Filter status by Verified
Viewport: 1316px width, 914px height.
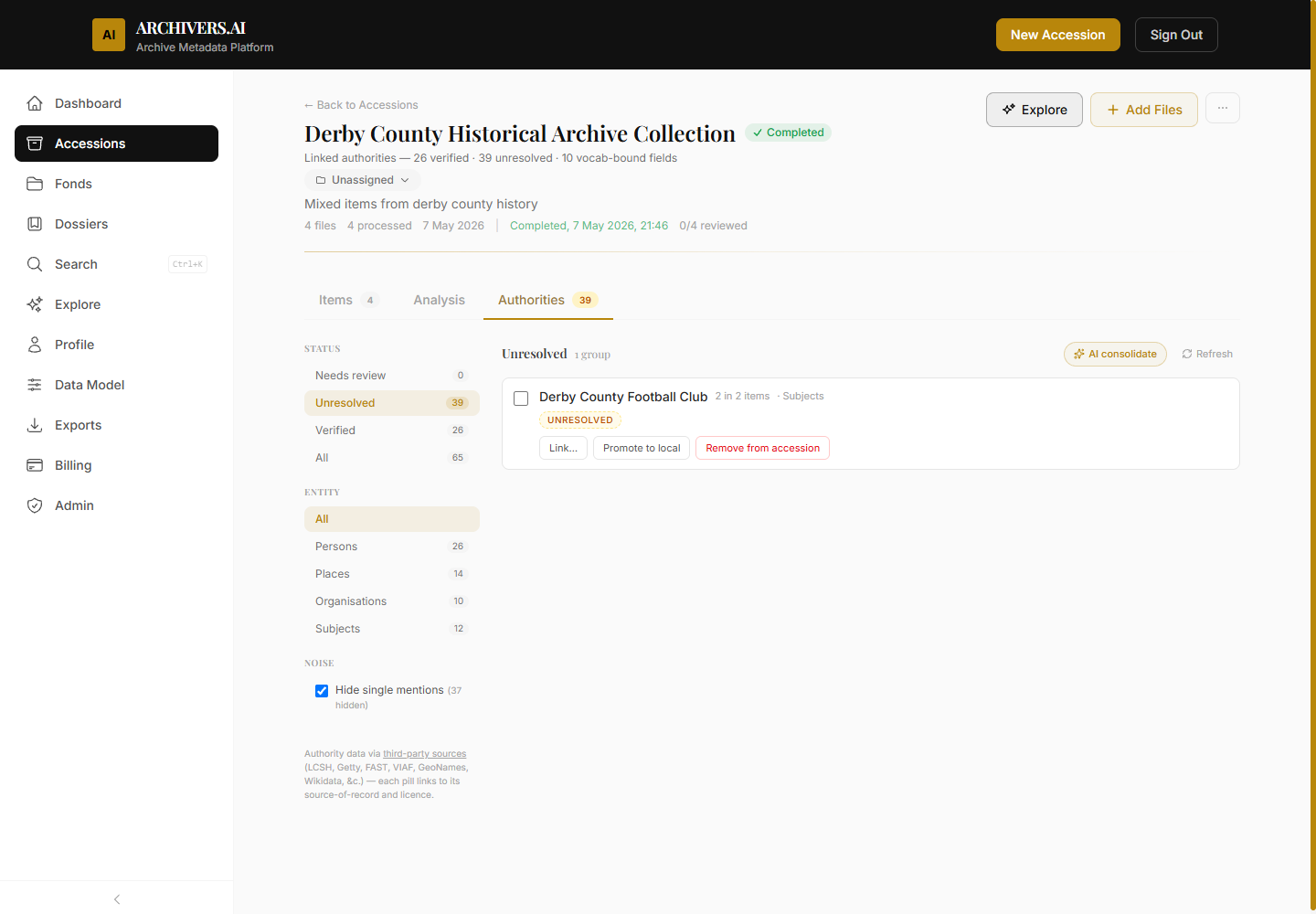391,430
